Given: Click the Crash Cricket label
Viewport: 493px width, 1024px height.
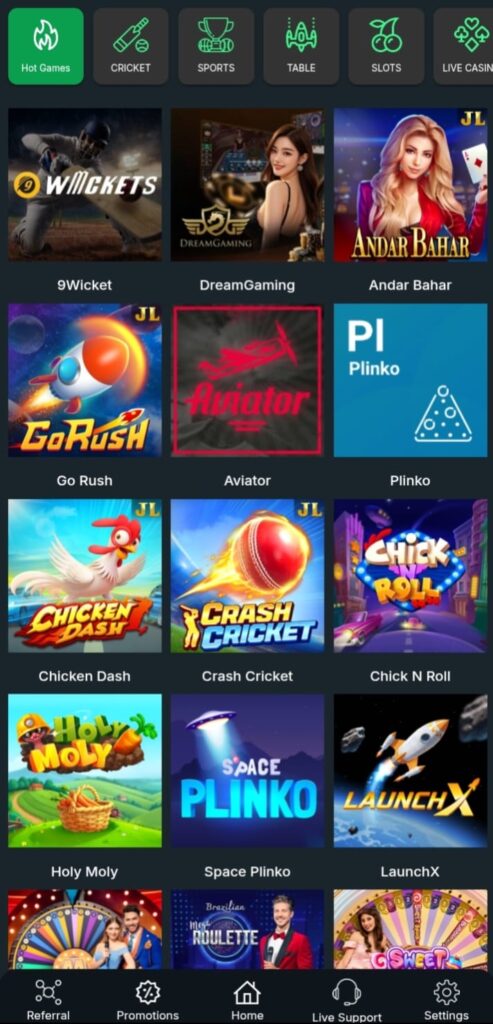Looking at the screenshot, I should (x=247, y=676).
